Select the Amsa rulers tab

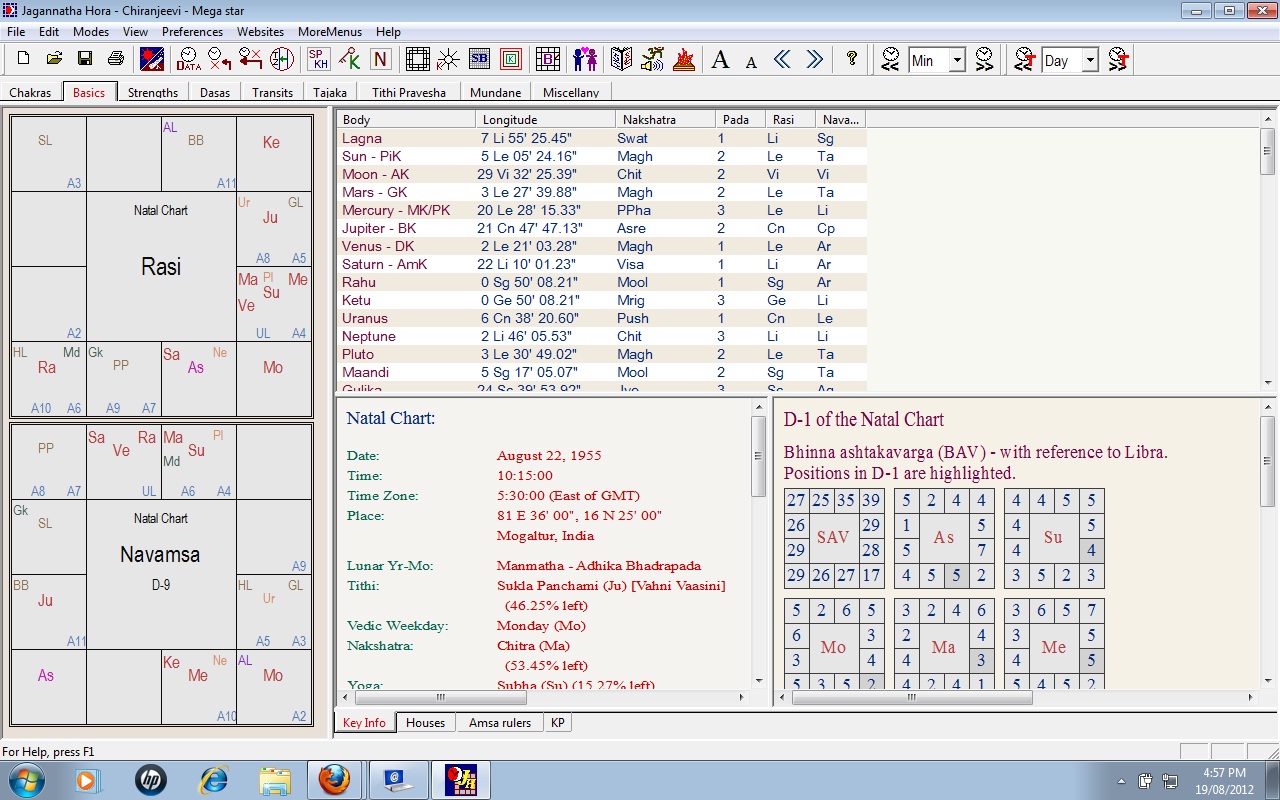click(499, 722)
